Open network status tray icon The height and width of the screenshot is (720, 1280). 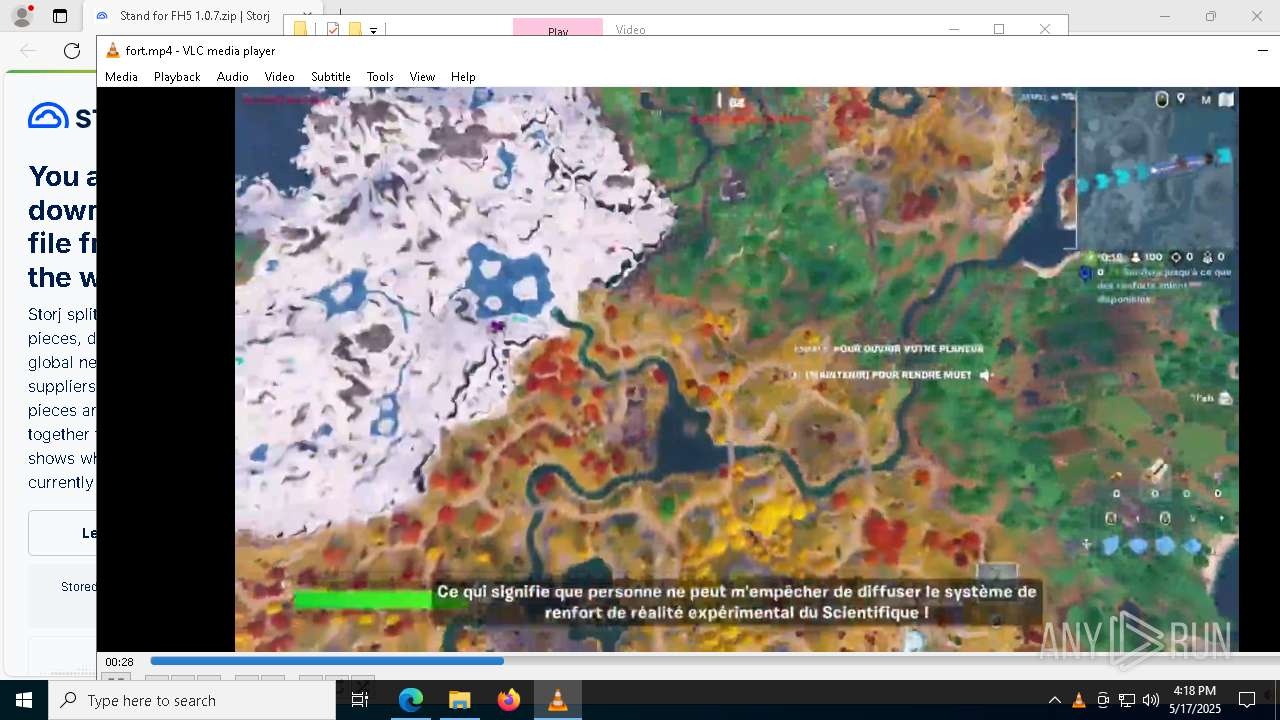pyautogui.click(x=1126, y=700)
